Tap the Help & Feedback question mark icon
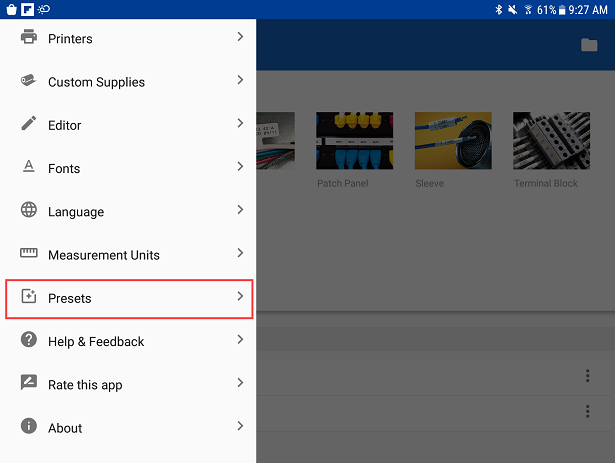 point(28,341)
